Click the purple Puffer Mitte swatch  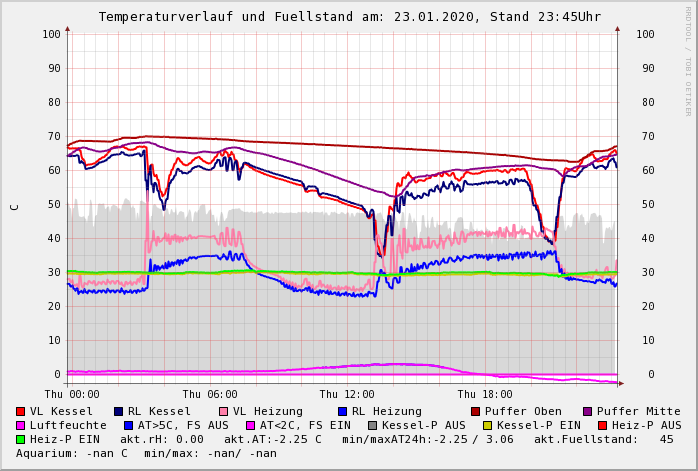588,411
